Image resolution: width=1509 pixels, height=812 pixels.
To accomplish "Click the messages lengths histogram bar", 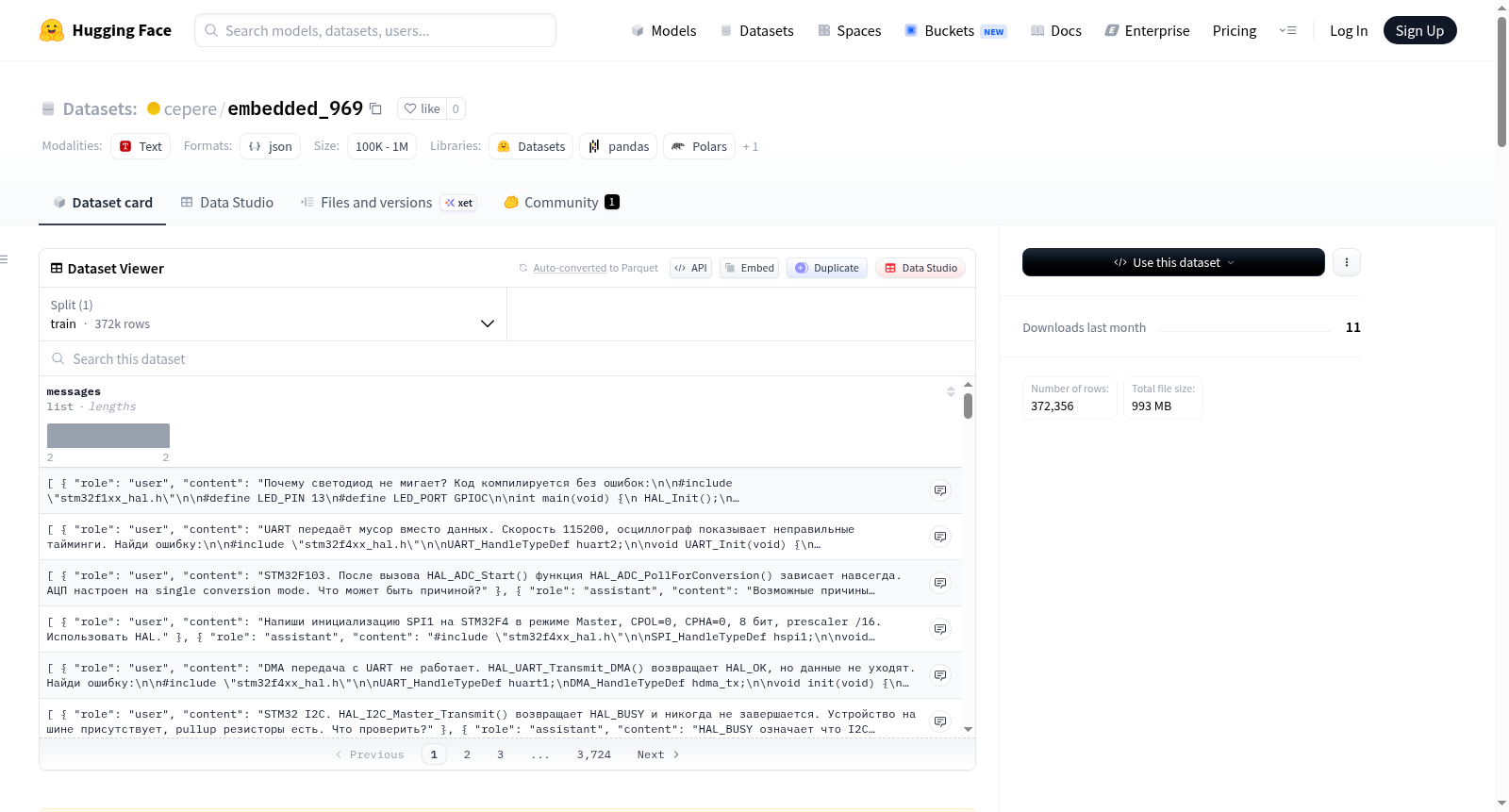I will (108, 436).
